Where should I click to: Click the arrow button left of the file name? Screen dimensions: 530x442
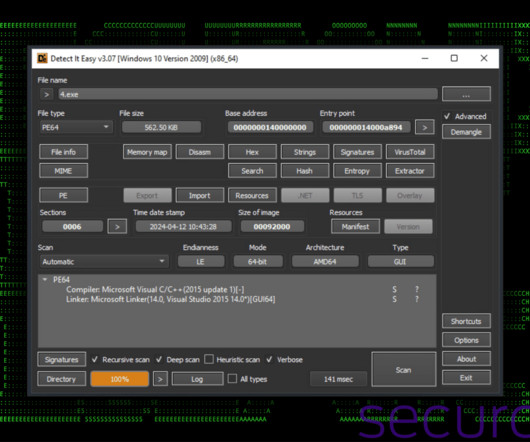click(x=47, y=94)
